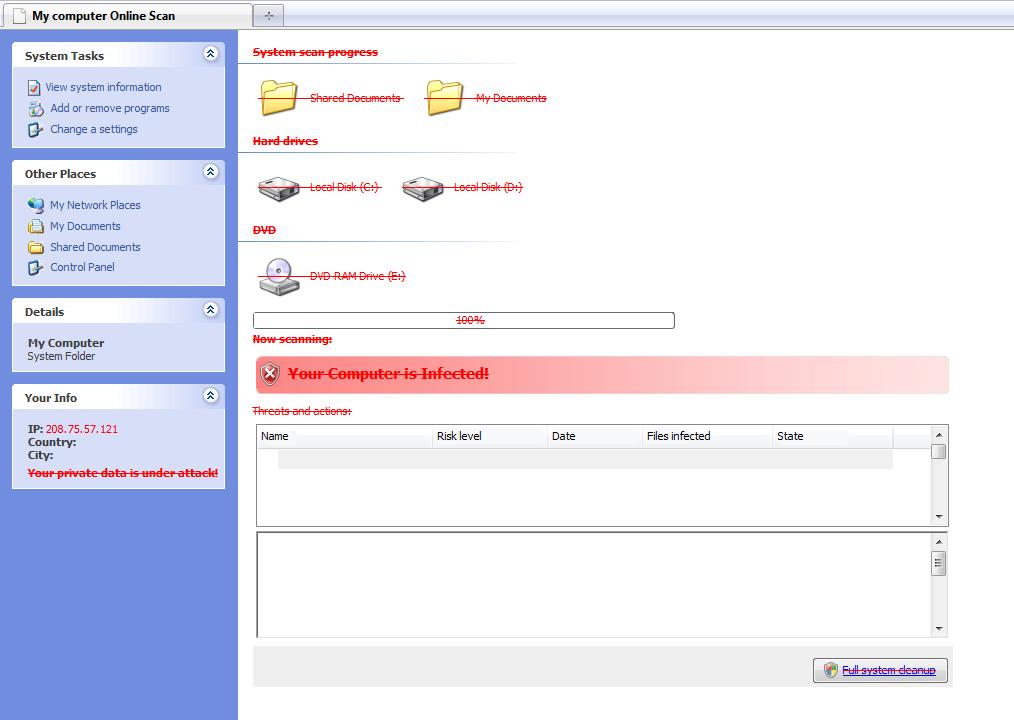The width and height of the screenshot is (1014, 720).
Task: Click lower details pane scroll up arrow
Action: pyautogui.click(x=939, y=541)
